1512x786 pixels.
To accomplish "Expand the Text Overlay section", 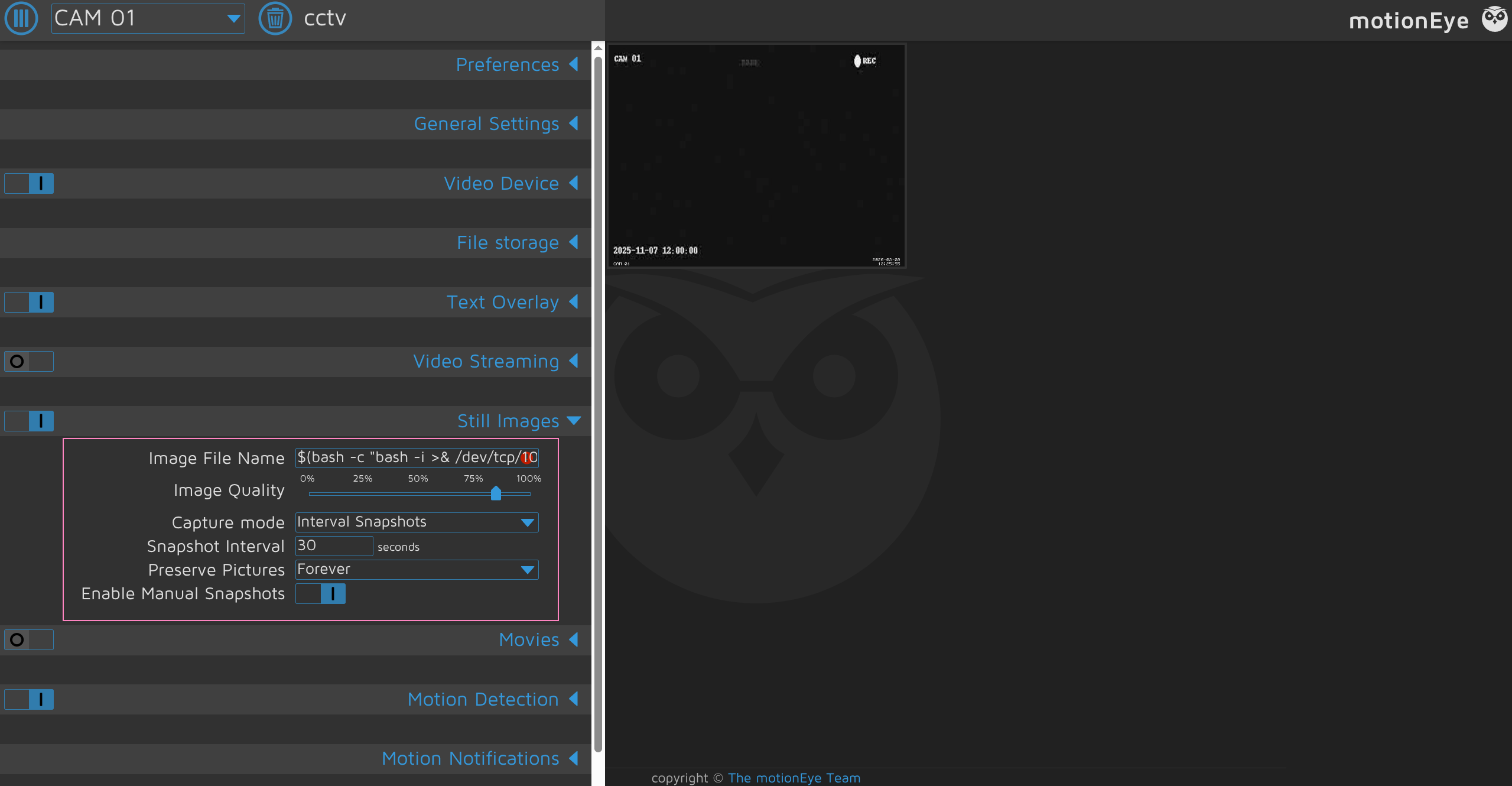I will [502, 302].
